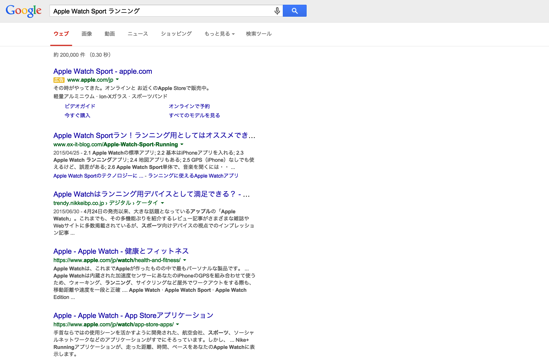Expand arrow next to trendy.nikkeibp.co.jp URL
This screenshot has height=360, width=549.
[x=162, y=203]
